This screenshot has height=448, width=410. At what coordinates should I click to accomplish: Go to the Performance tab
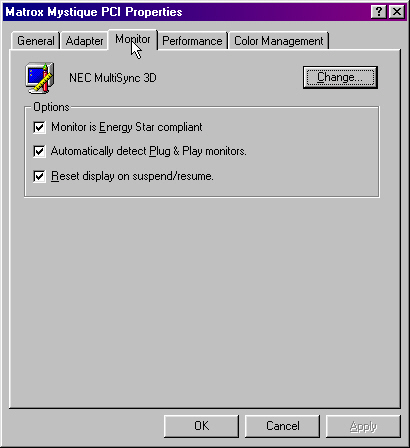click(x=192, y=41)
